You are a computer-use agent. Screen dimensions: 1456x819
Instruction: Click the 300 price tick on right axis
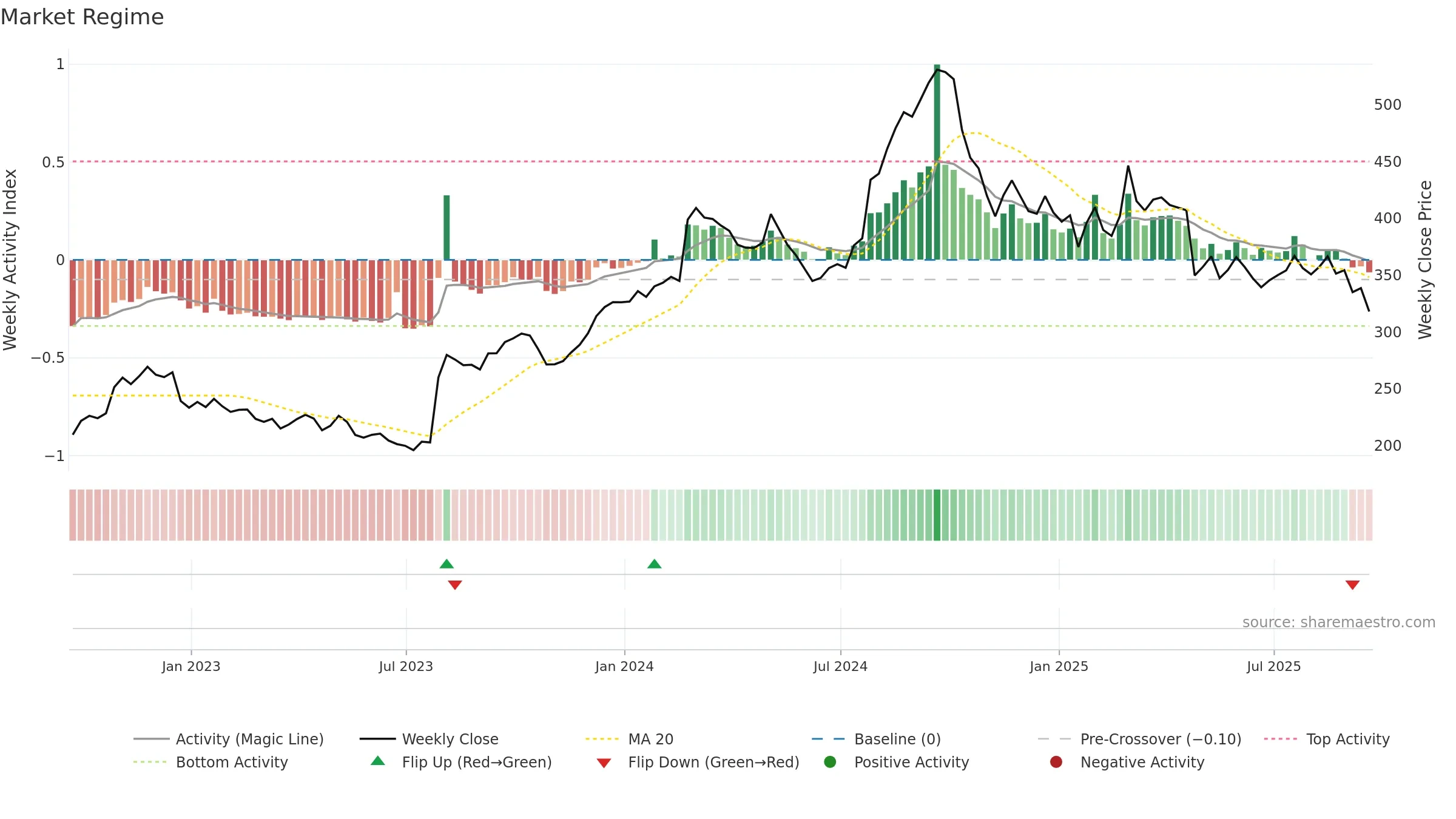coord(1387,332)
